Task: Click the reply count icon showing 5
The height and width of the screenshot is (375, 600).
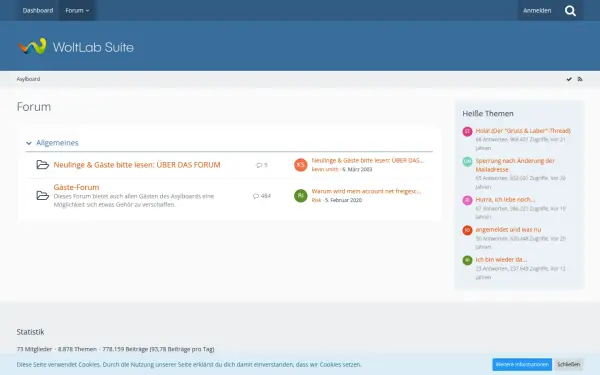Action: [259, 165]
